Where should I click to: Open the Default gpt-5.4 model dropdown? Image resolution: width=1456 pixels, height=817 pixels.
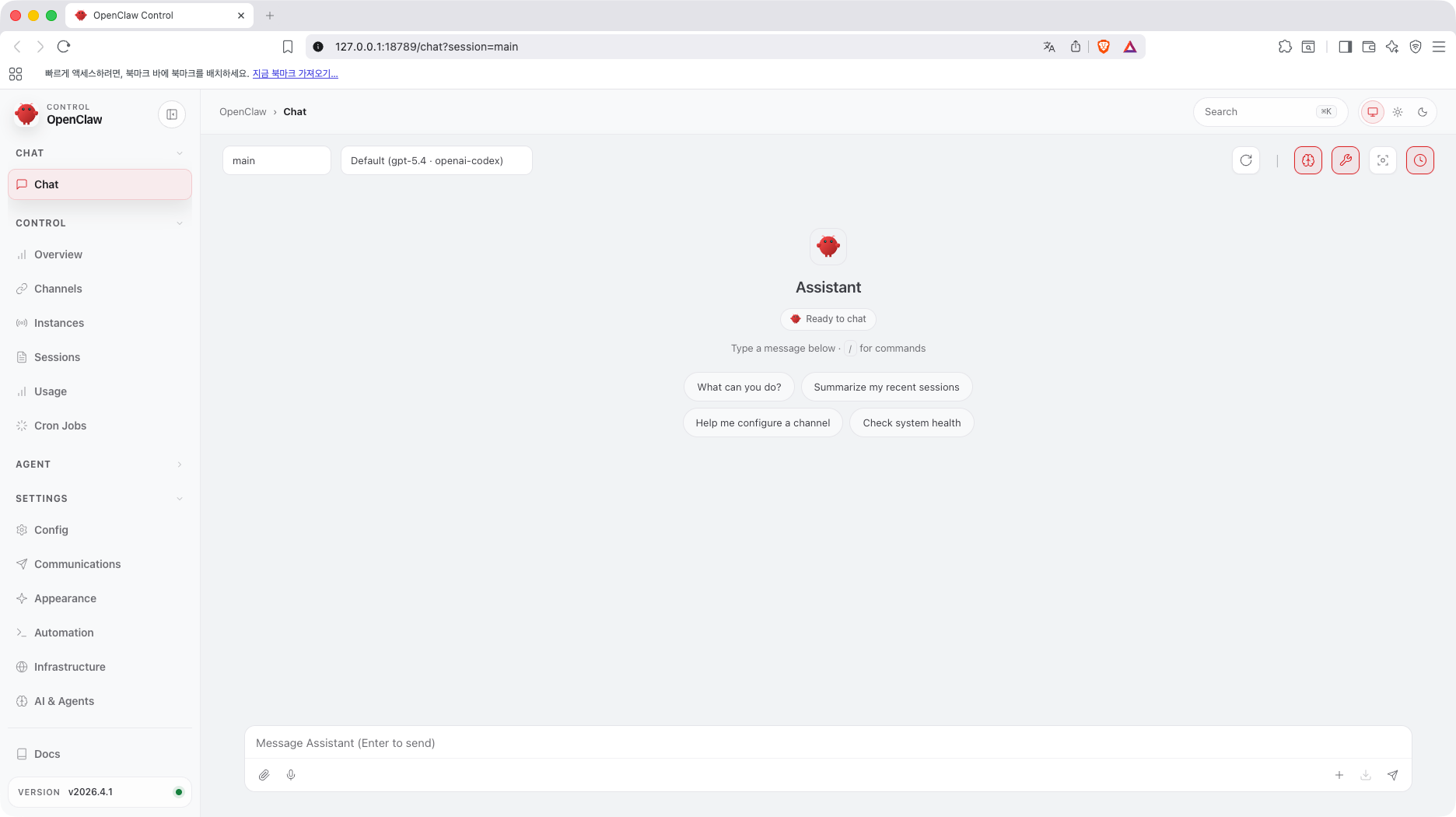click(x=436, y=160)
